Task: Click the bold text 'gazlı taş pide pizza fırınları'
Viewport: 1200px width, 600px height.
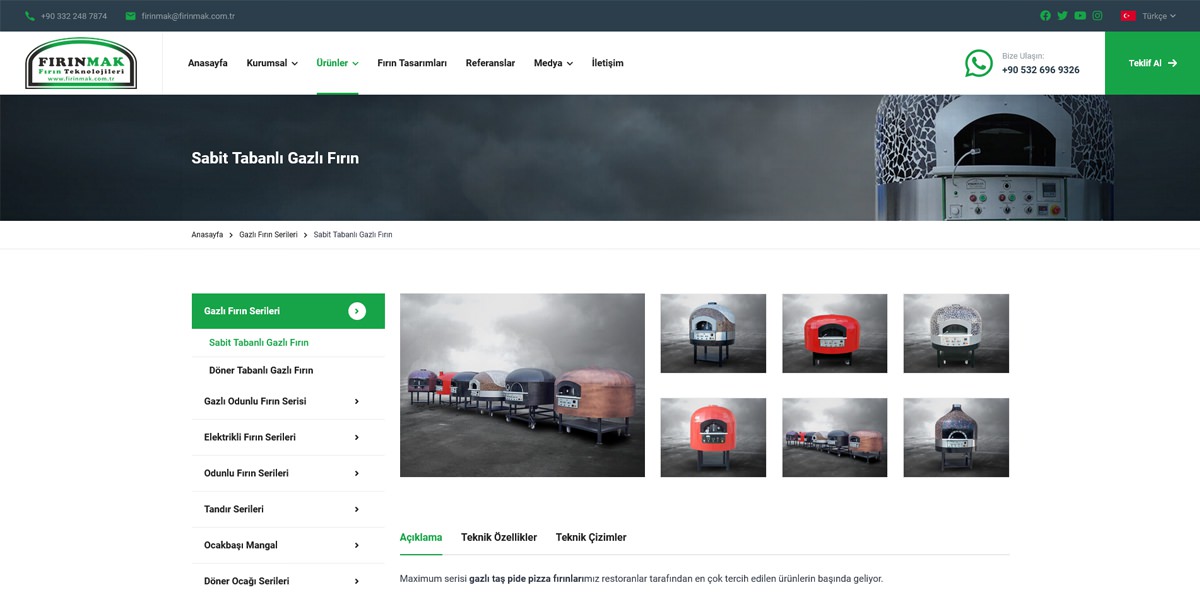Action: (x=525, y=579)
